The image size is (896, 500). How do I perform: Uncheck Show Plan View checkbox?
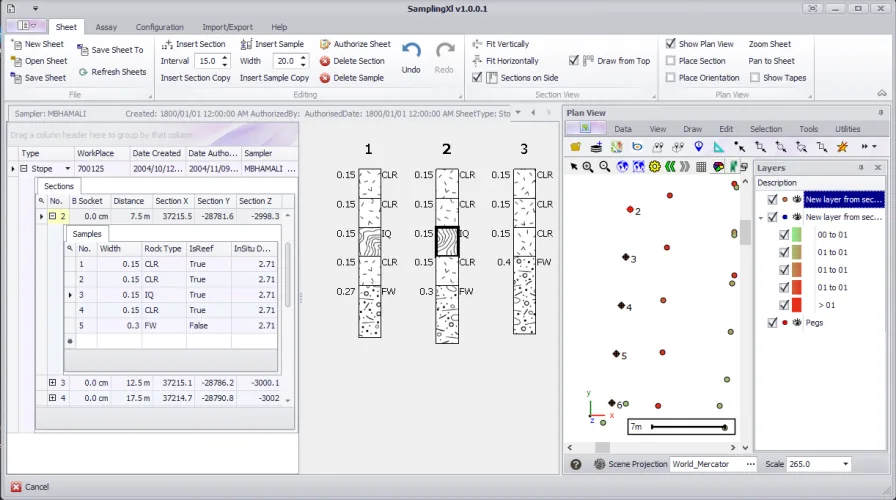click(x=671, y=43)
